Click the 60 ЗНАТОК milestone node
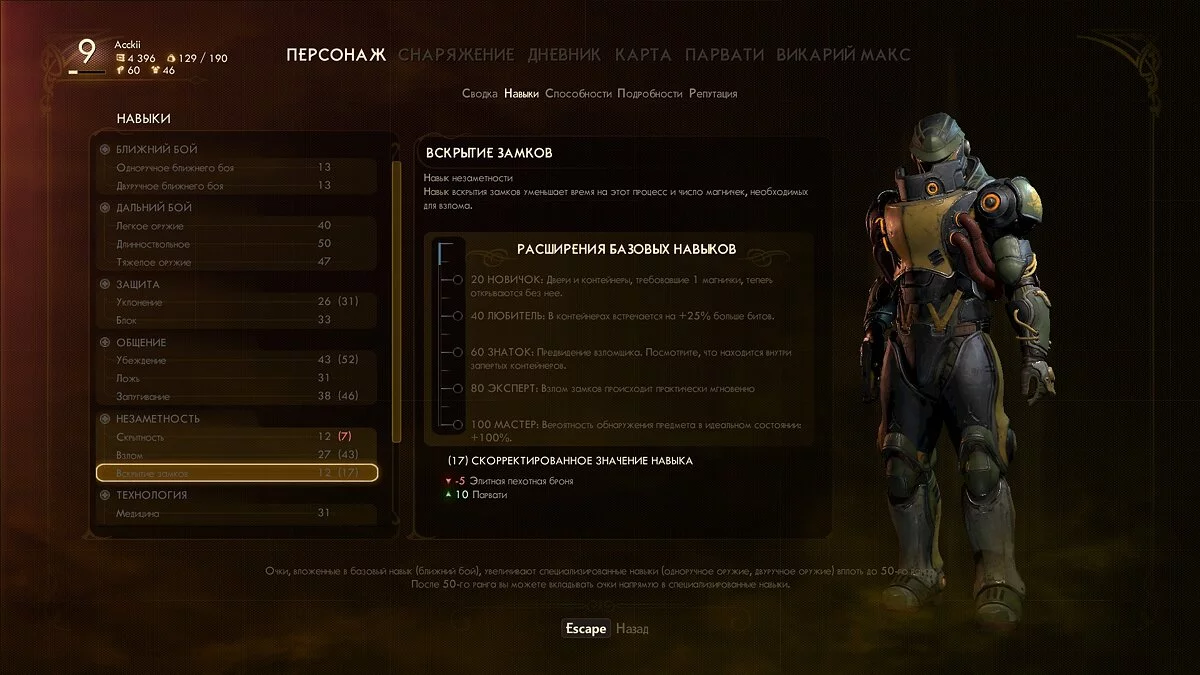The image size is (1200, 675). tap(457, 352)
